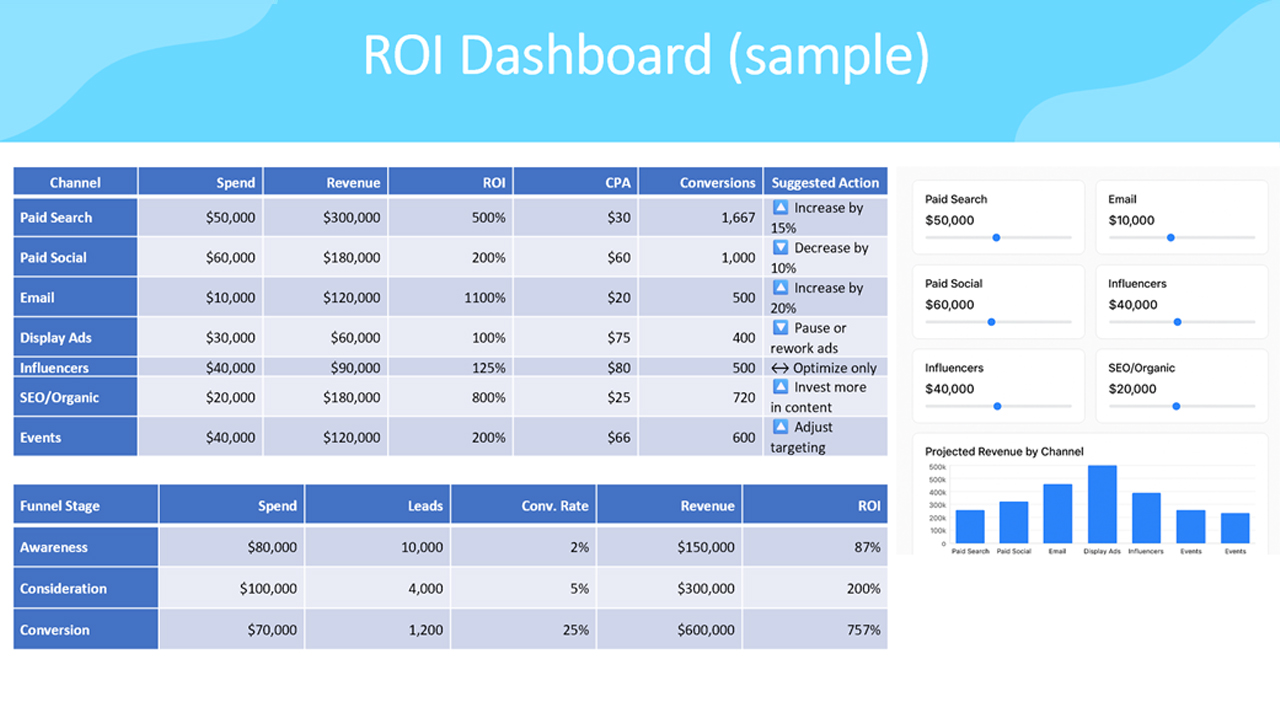Click the Conversions column header
The image size is (1280, 720).
click(x=717, y=182)
